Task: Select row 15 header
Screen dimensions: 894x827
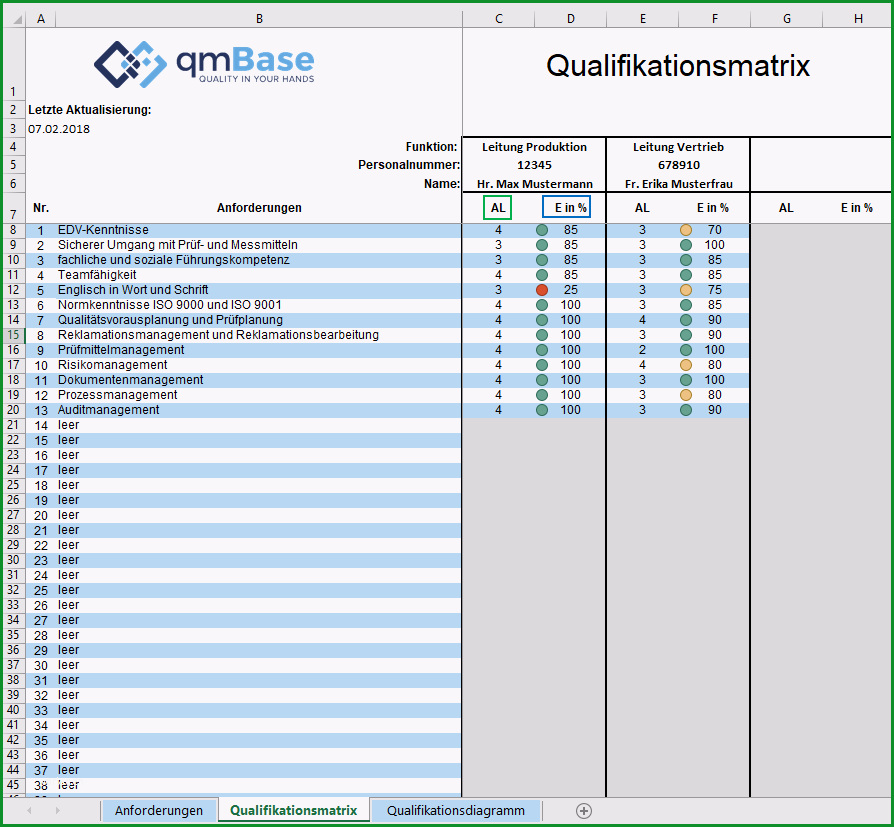Action: coord(14,335)
